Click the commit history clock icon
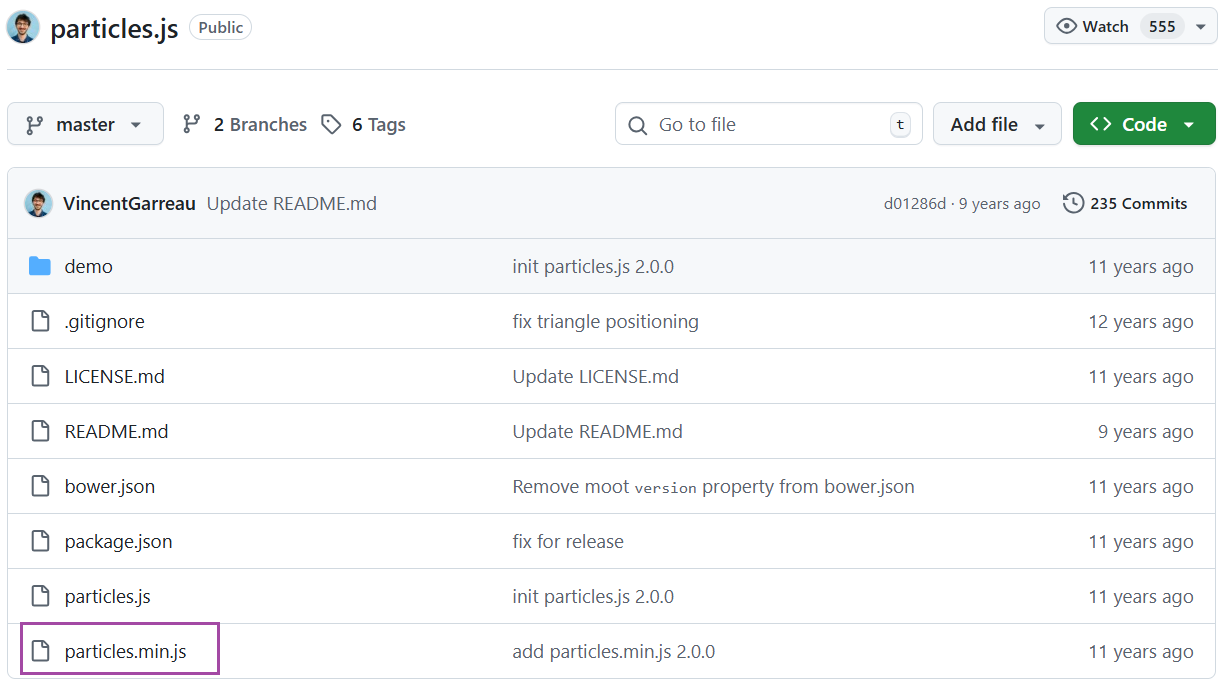The width and height of the screenshot is (1218, 683). coord(1073,203)
